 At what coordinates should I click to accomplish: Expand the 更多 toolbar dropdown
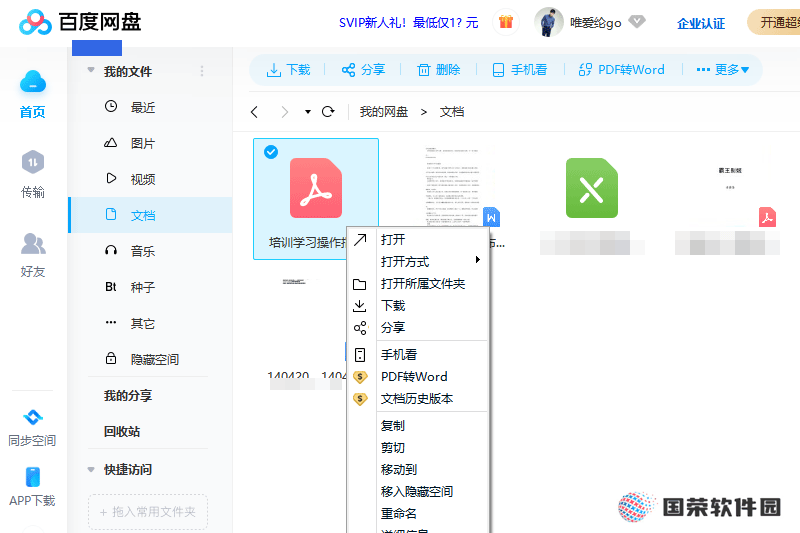pos(723,69)
